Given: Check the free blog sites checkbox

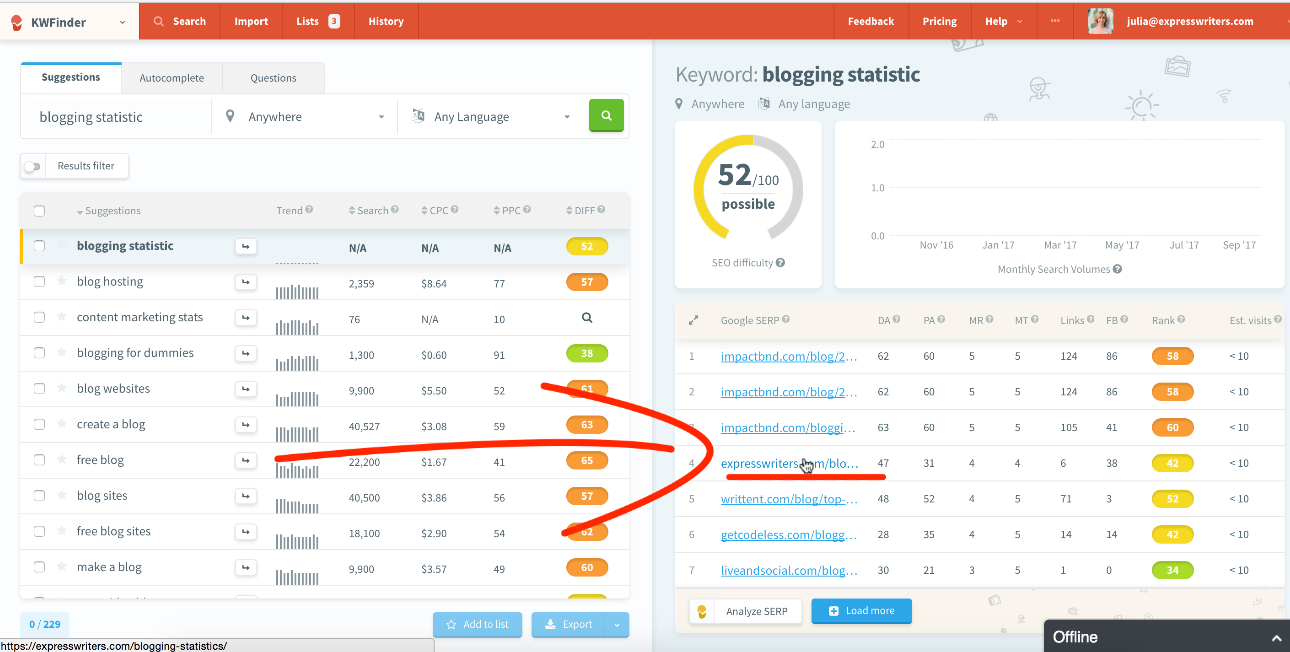Looking at the screenshot, I should (39, 531).
